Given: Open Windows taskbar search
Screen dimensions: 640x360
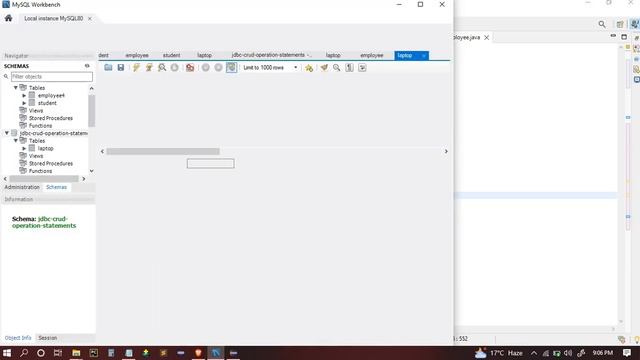Looking at the screenshot, I should (x=24, y=353).
